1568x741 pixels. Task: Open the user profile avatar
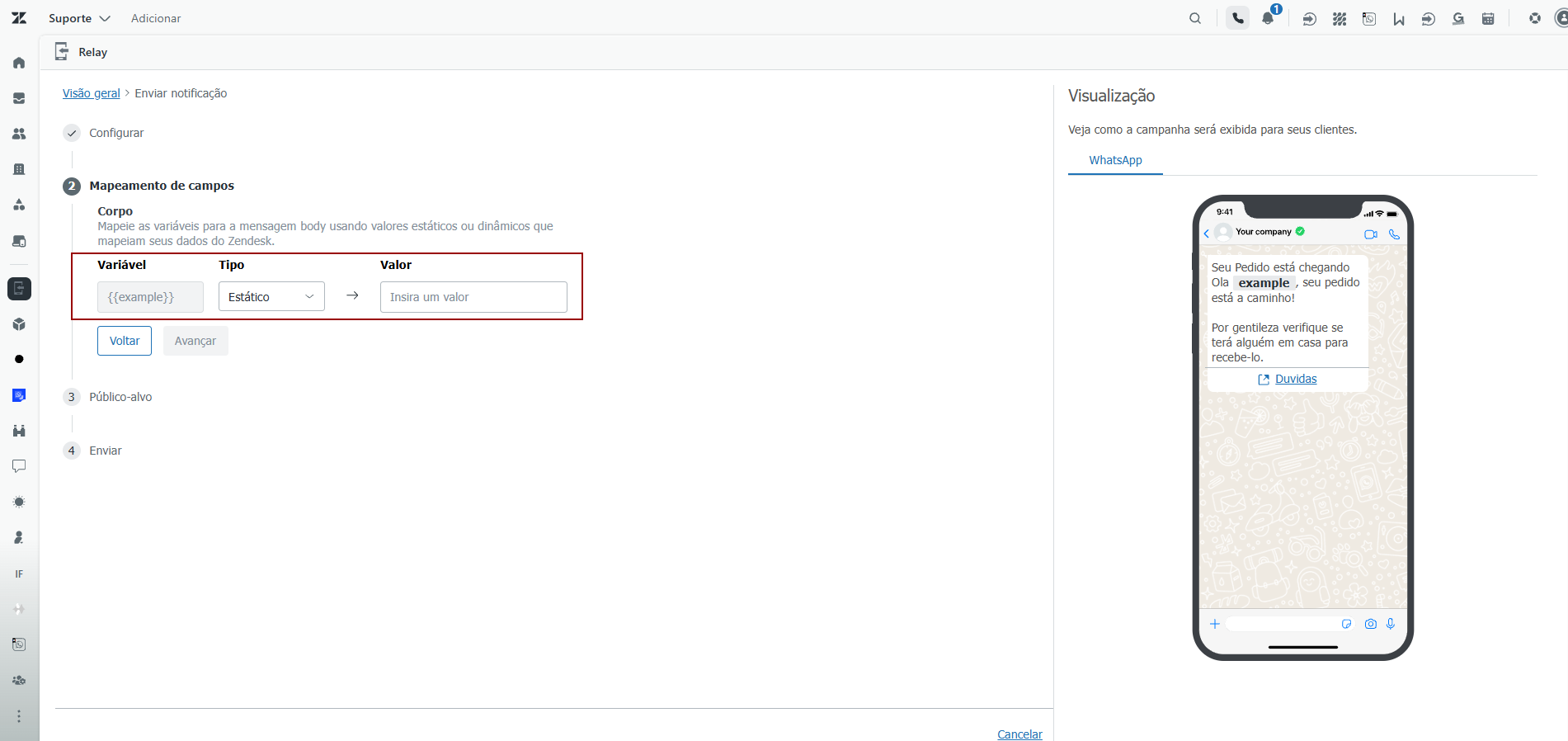coord(1561,18)
